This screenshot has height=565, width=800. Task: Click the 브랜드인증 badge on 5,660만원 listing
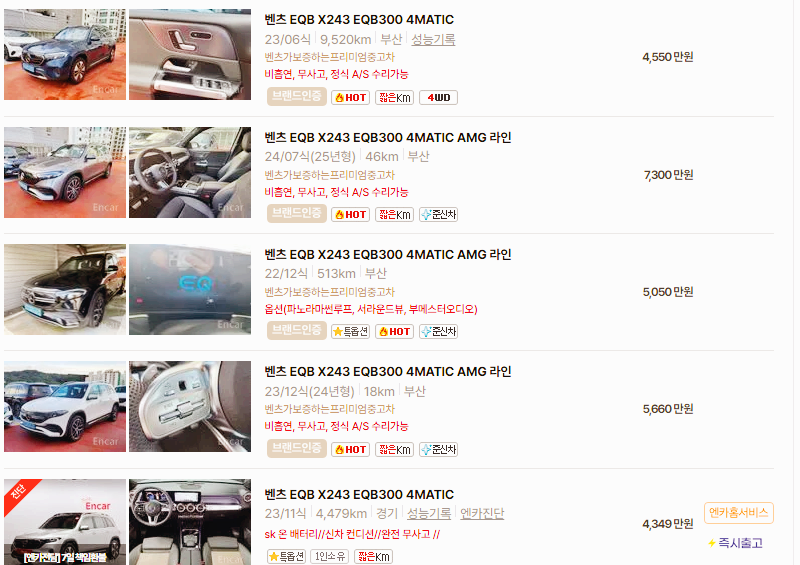click(296, 448)
